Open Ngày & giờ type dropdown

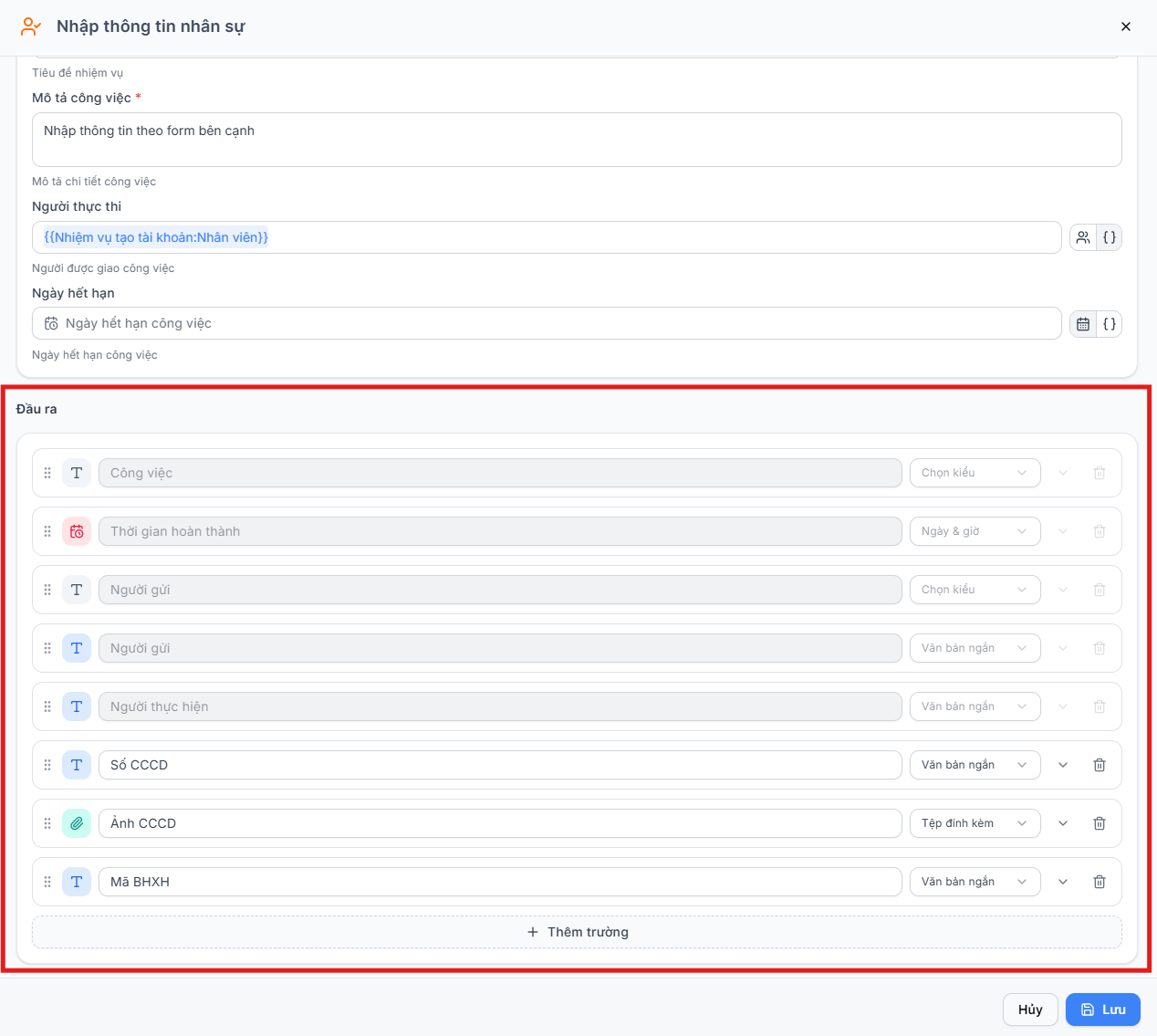pyautogui.click(x=975, y=531)
